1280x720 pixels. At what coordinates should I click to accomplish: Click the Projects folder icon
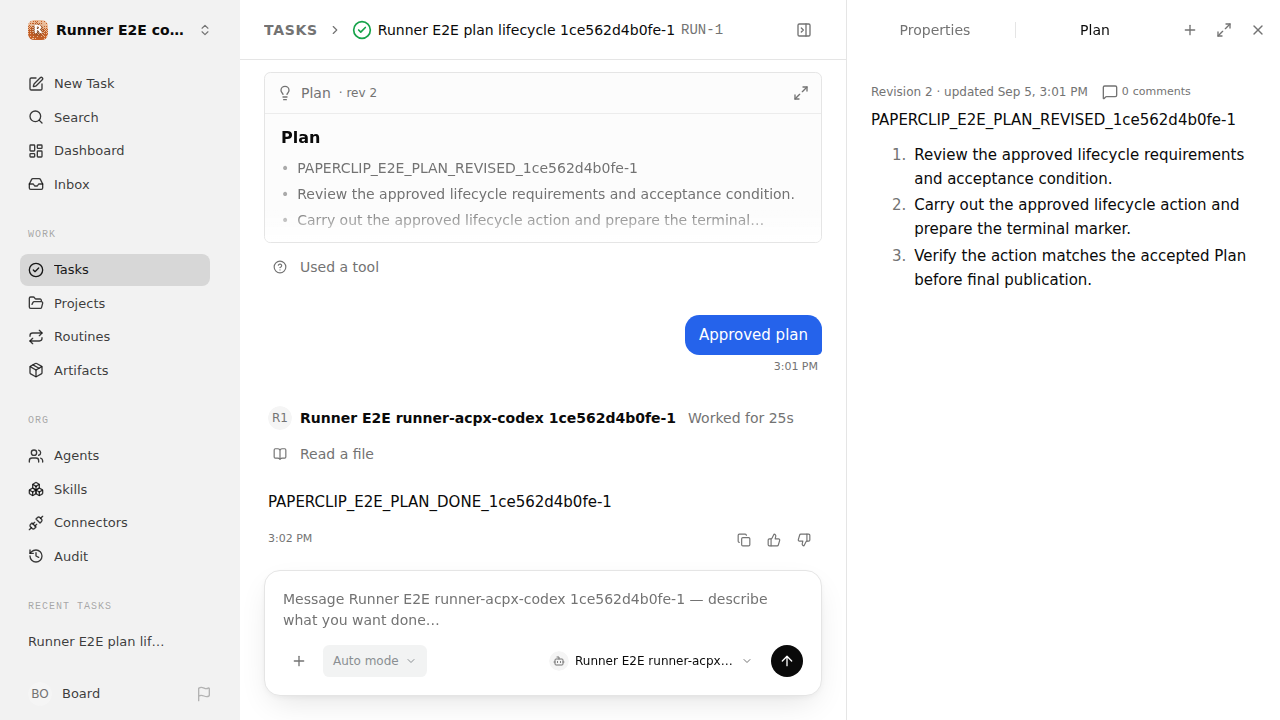(x=36, y=303)
